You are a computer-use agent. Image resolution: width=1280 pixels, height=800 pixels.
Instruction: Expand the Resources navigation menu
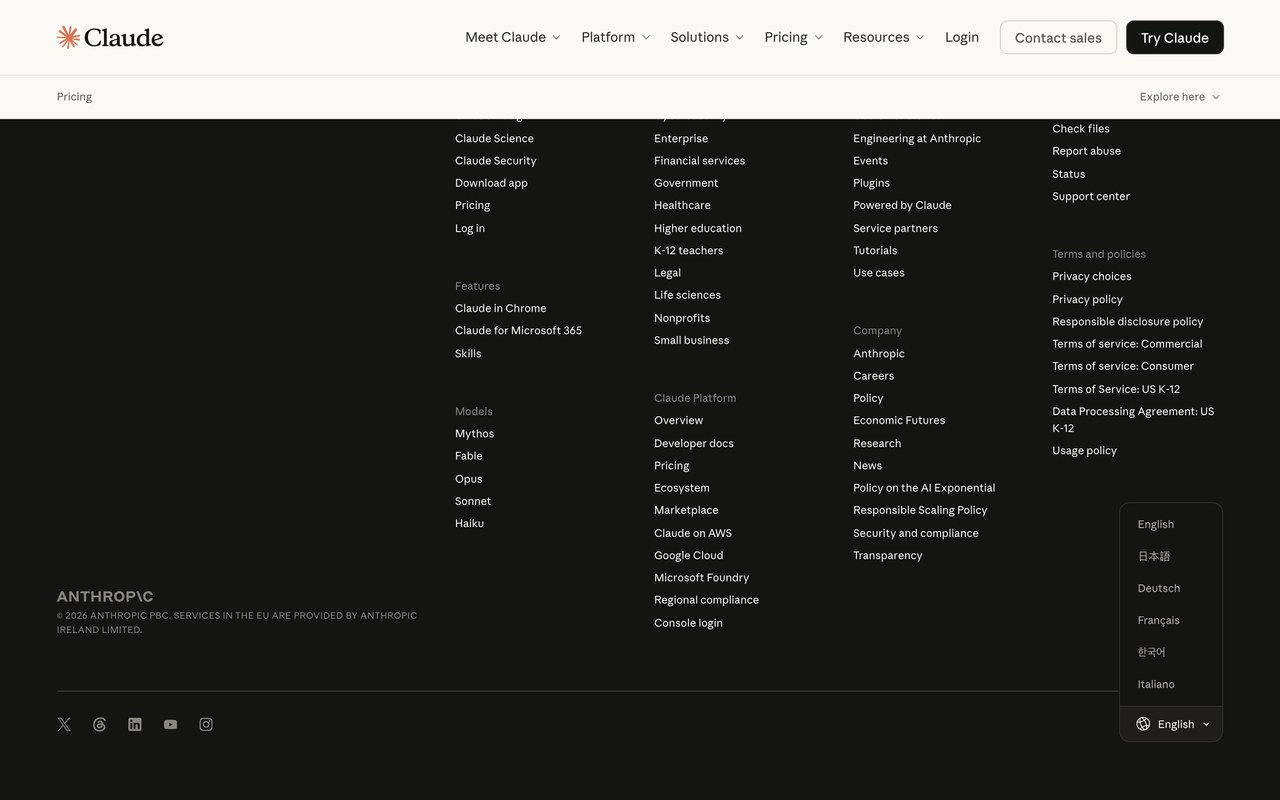(884, 37)
